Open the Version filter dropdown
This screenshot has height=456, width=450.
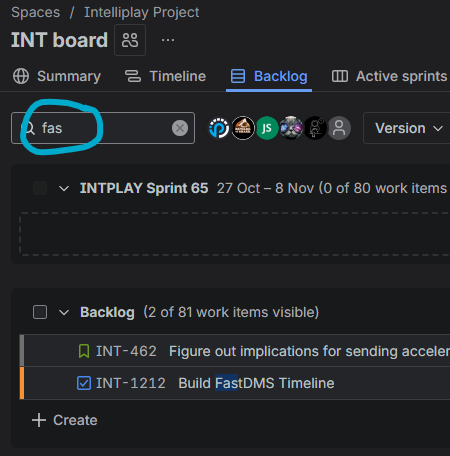[x=408, y=128]
